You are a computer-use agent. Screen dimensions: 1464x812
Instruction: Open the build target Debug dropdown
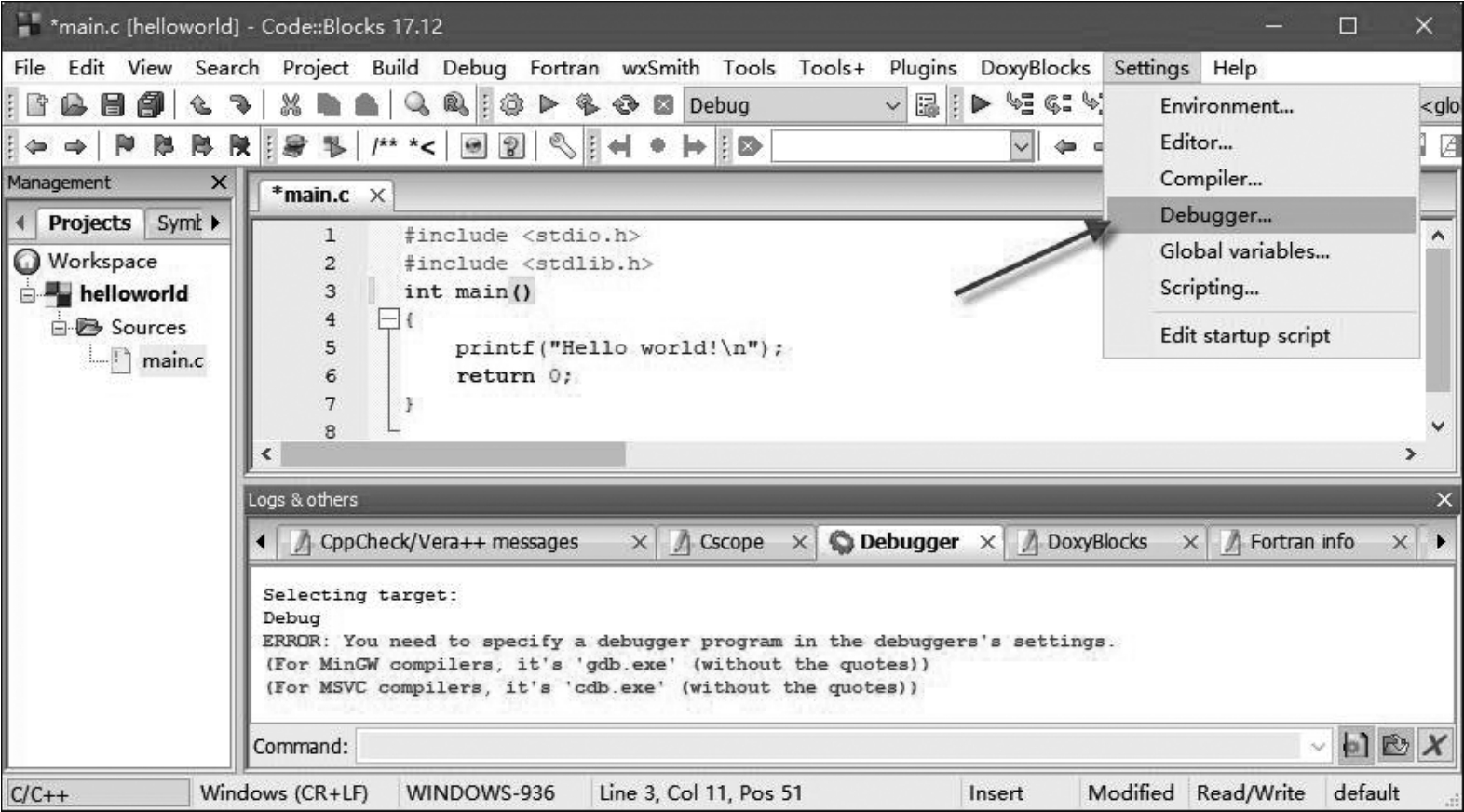(892, 105)
